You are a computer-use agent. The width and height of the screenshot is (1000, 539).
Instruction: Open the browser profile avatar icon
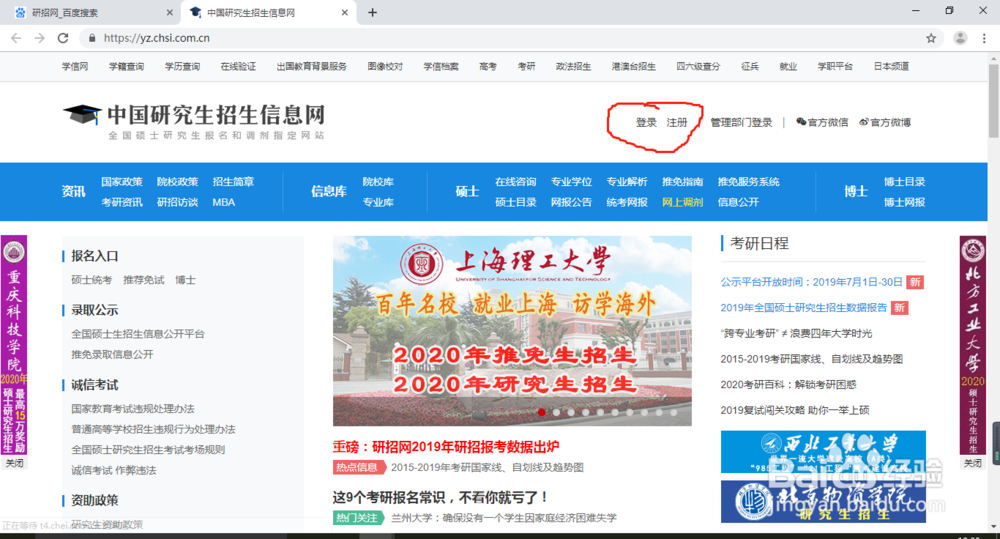[960, 38]
